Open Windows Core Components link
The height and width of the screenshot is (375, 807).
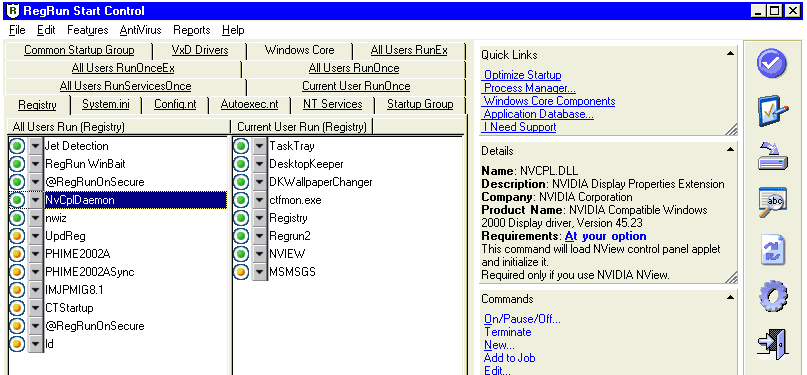549,101
